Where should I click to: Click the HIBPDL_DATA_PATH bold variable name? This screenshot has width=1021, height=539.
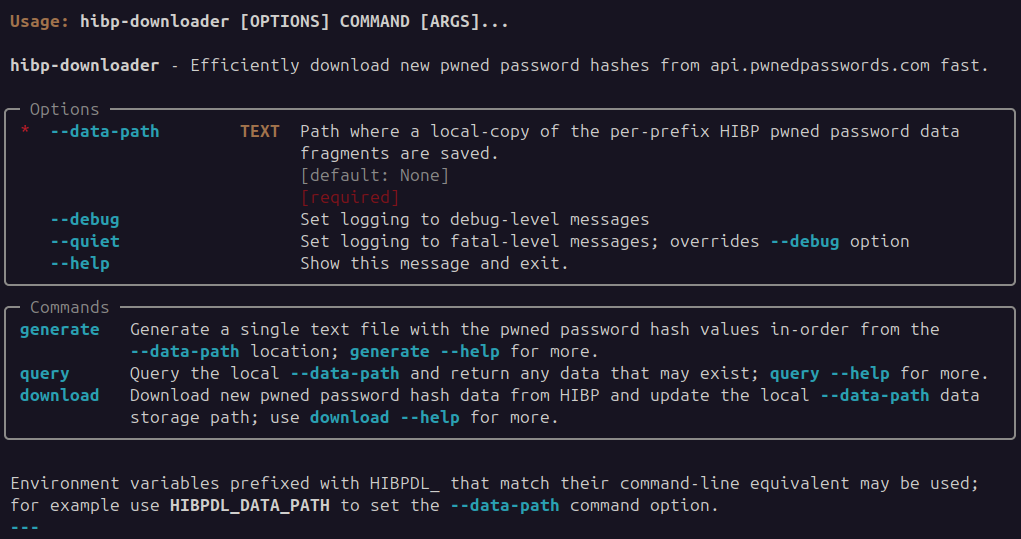click(250, 506)
